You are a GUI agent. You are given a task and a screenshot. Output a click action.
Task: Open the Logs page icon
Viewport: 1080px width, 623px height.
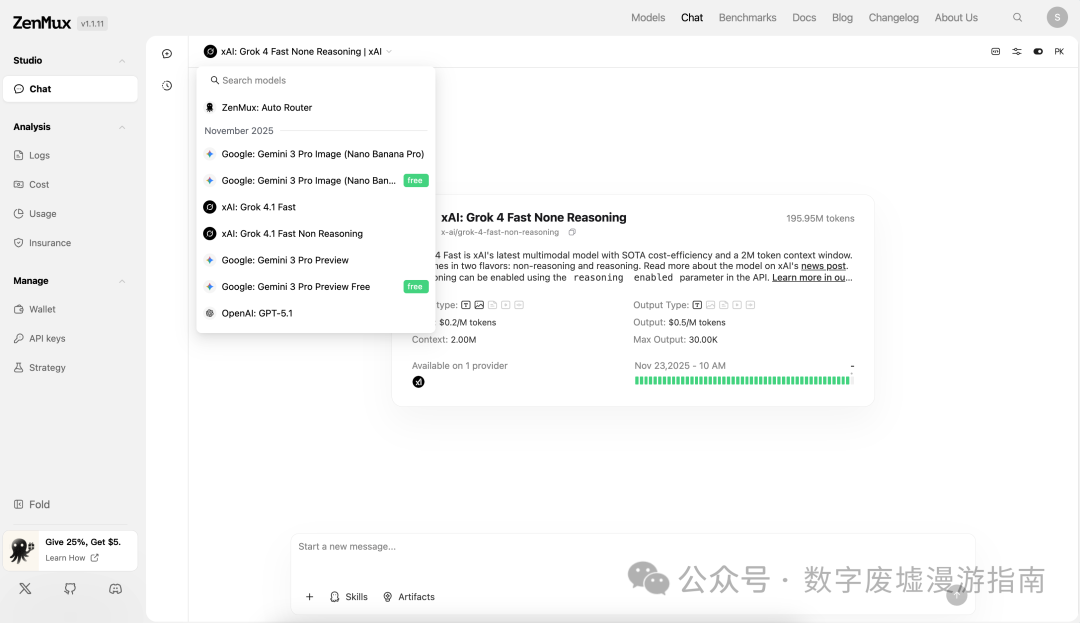coord(19,156)
